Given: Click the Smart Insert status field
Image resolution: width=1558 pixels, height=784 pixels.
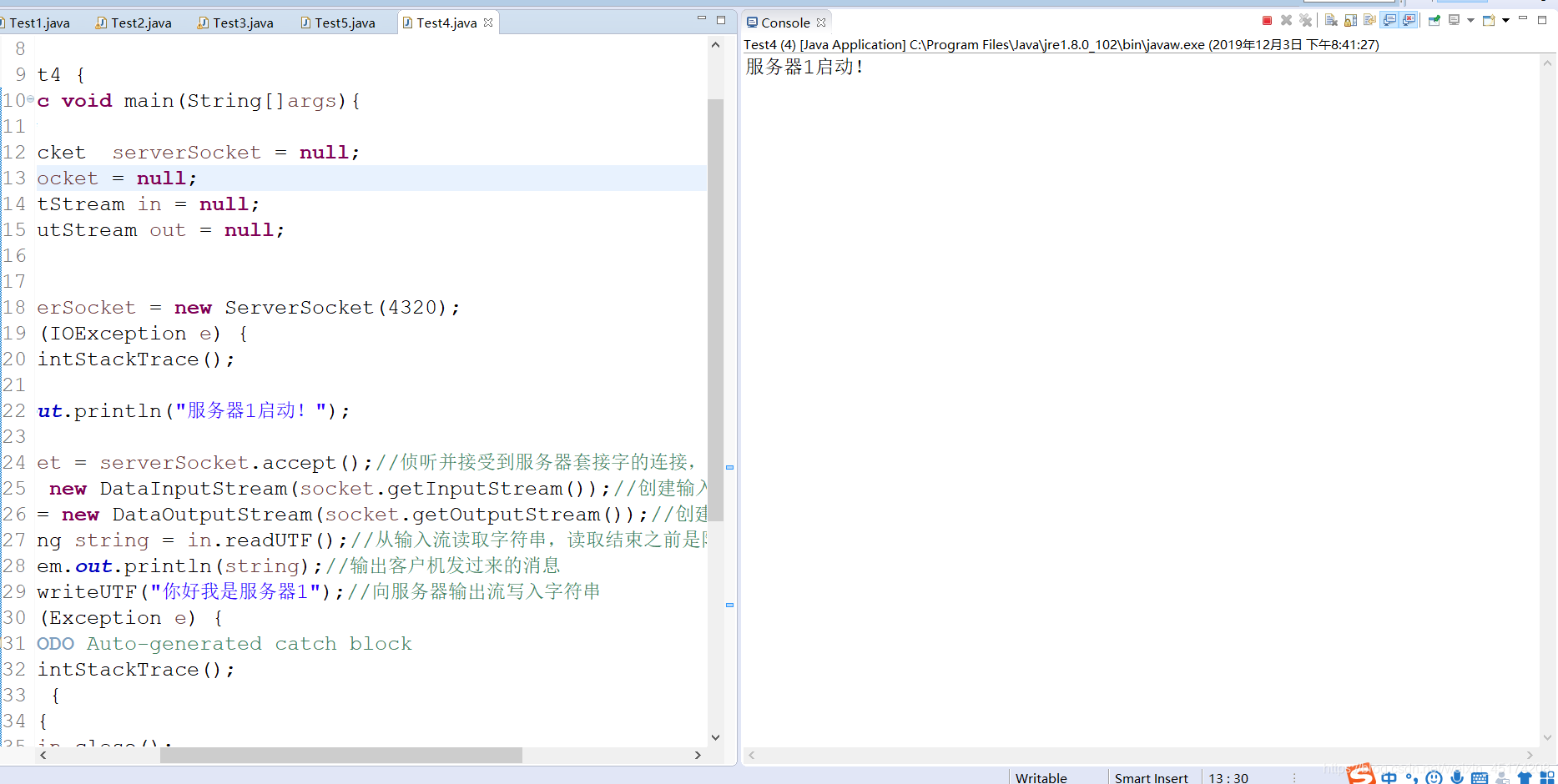Looking at the screenshot, I should [x=1151, y=777].
